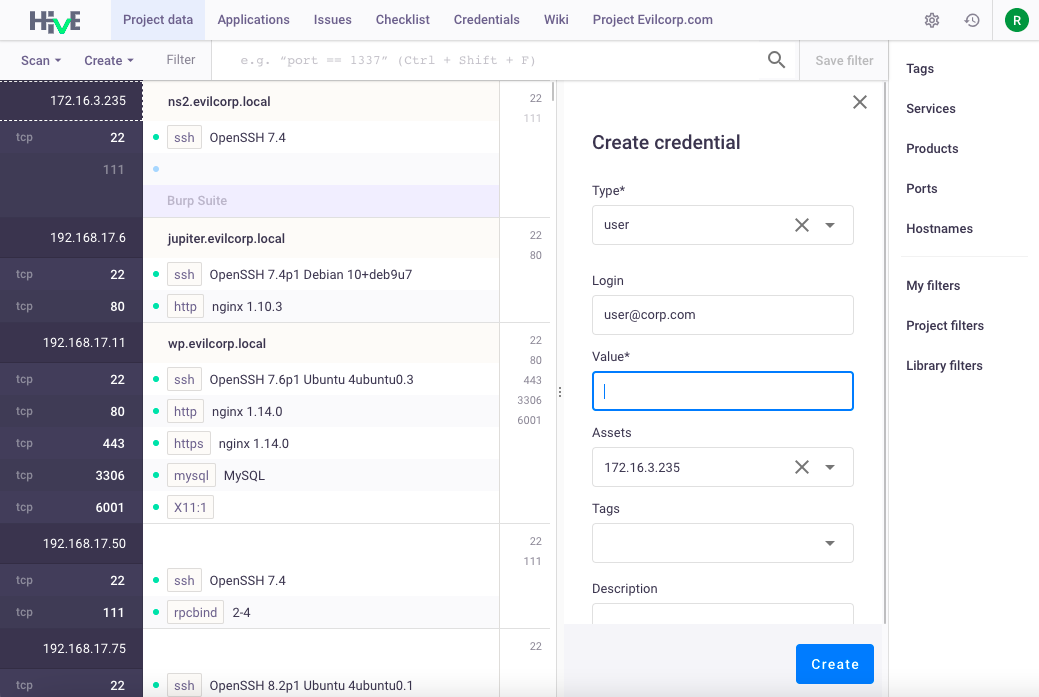The height and width of the screenshot is (697, 1039).
Task: Click the https service tag
Action: click(x=188, y=443)
